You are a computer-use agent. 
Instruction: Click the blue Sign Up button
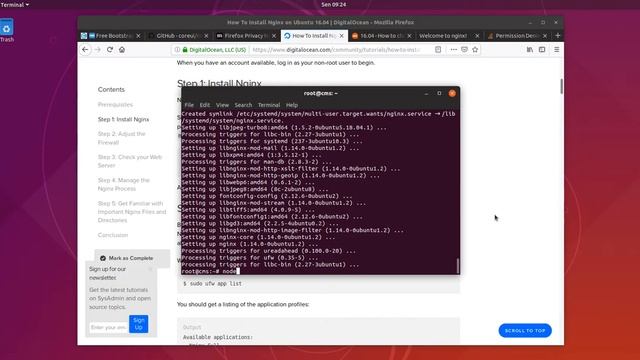click(139, 324)
